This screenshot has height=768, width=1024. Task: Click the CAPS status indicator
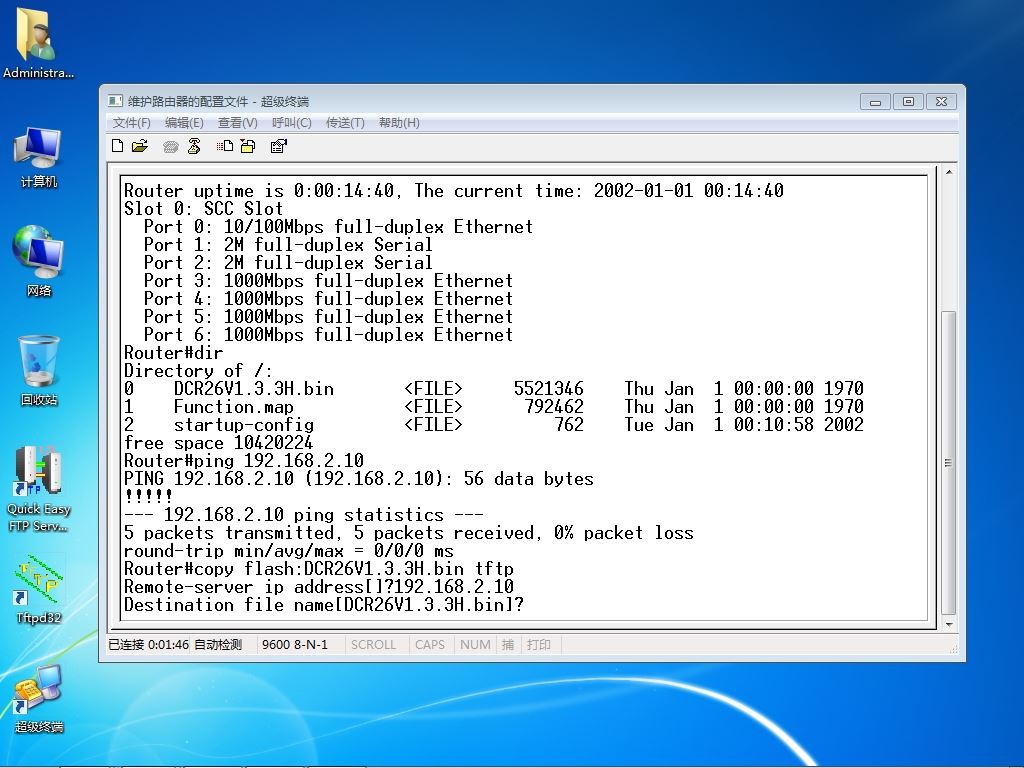(x=430, y=645)
